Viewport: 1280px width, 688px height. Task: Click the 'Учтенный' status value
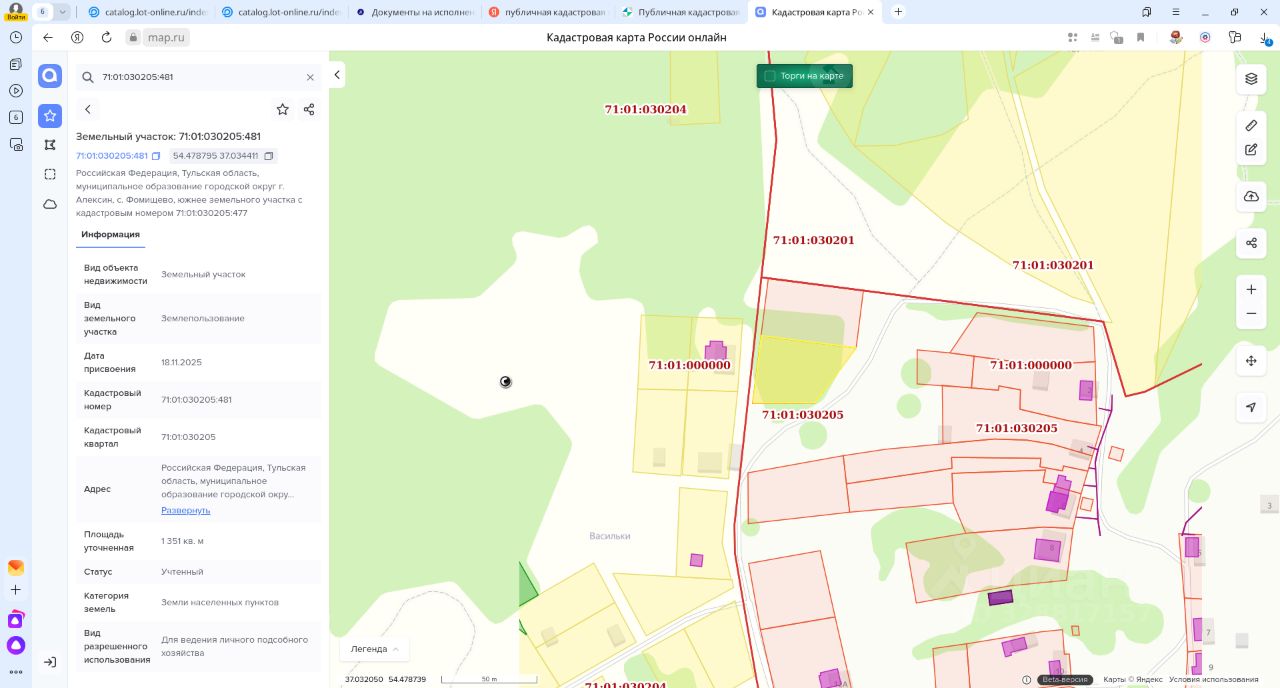coord(182,572)
